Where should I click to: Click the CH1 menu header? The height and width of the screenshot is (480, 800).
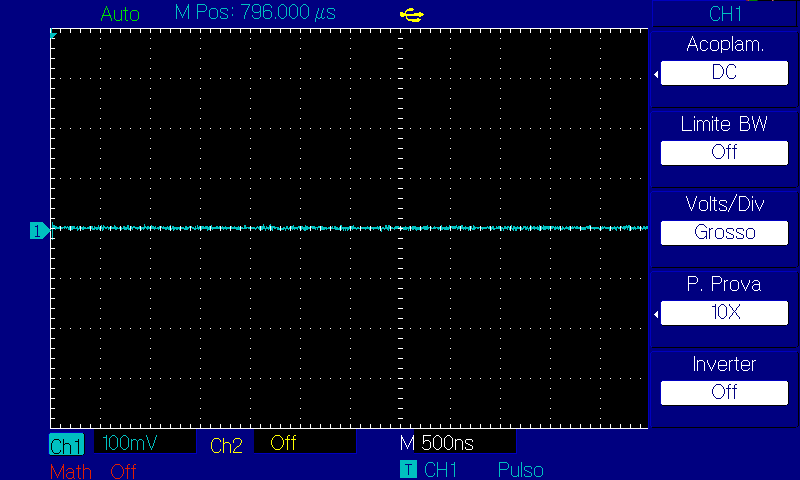(x=724, y=14)
